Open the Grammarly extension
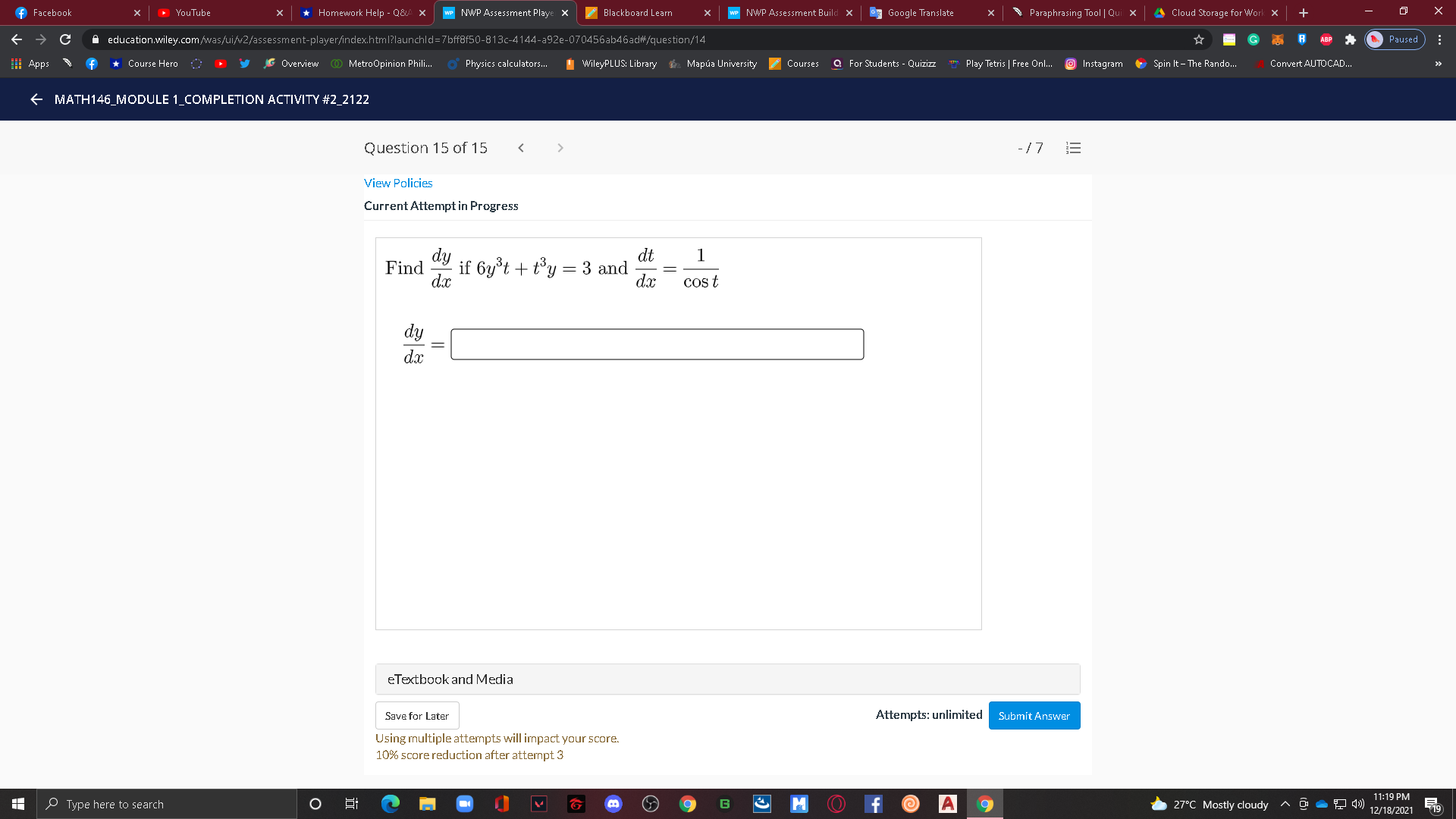This screenshot has height=819, width=1456. point(1253,39)
